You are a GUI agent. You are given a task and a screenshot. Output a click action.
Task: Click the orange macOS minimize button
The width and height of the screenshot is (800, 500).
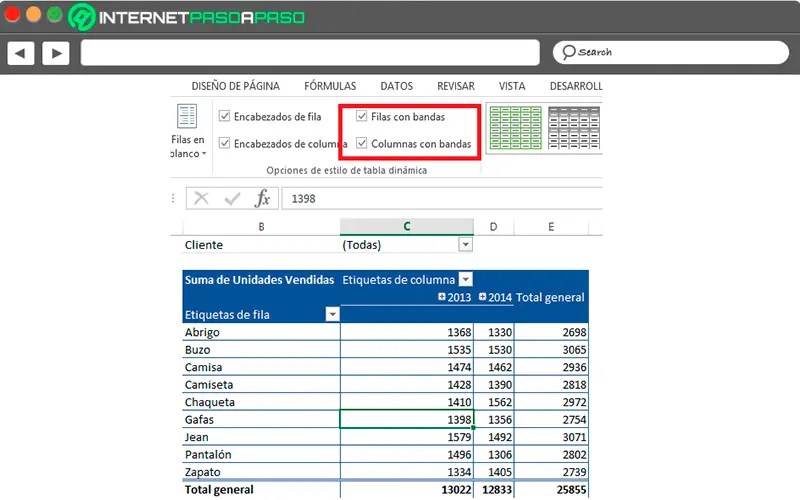coord(34,14)
